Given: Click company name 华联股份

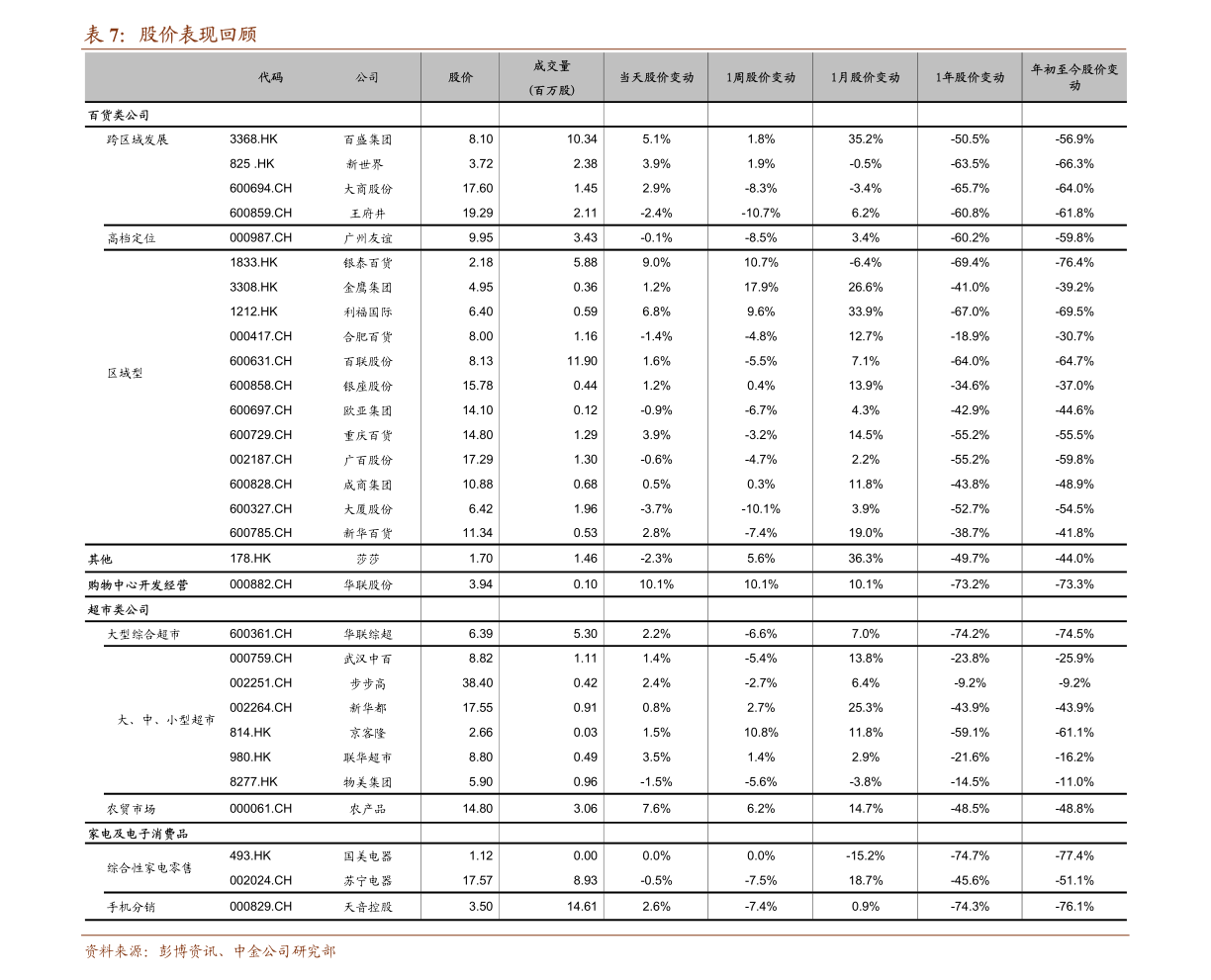Looking at the screenshot, I should click(367, 585).
